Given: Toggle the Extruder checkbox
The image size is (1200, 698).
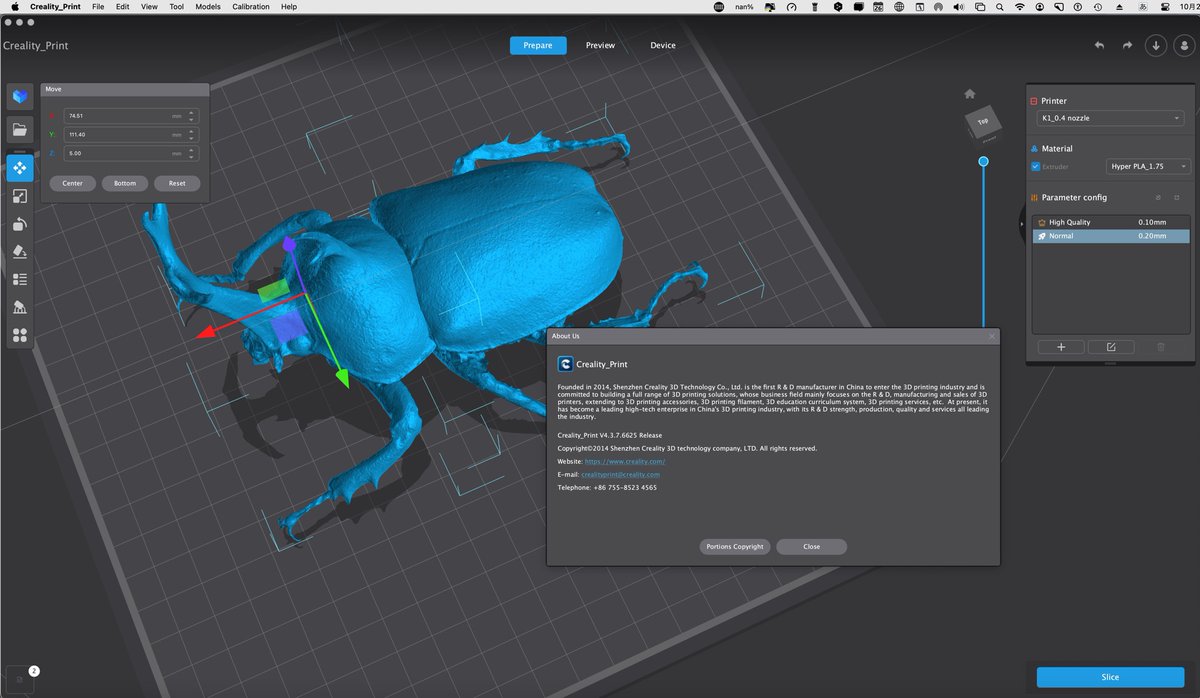Looking at the screenshot, I should (x=1035, y=166).
